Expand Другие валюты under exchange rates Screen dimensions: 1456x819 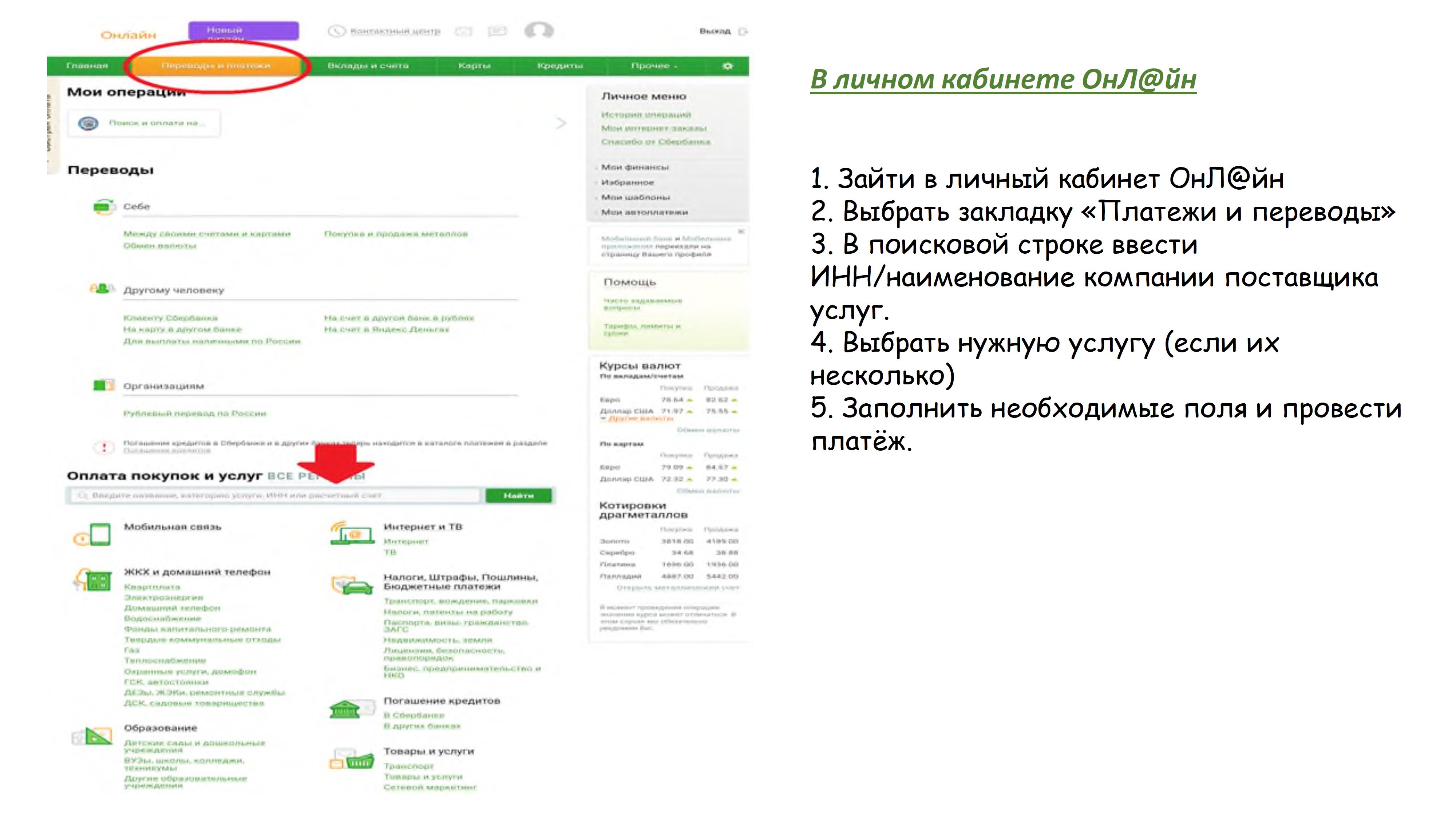[x=637, y=419]
